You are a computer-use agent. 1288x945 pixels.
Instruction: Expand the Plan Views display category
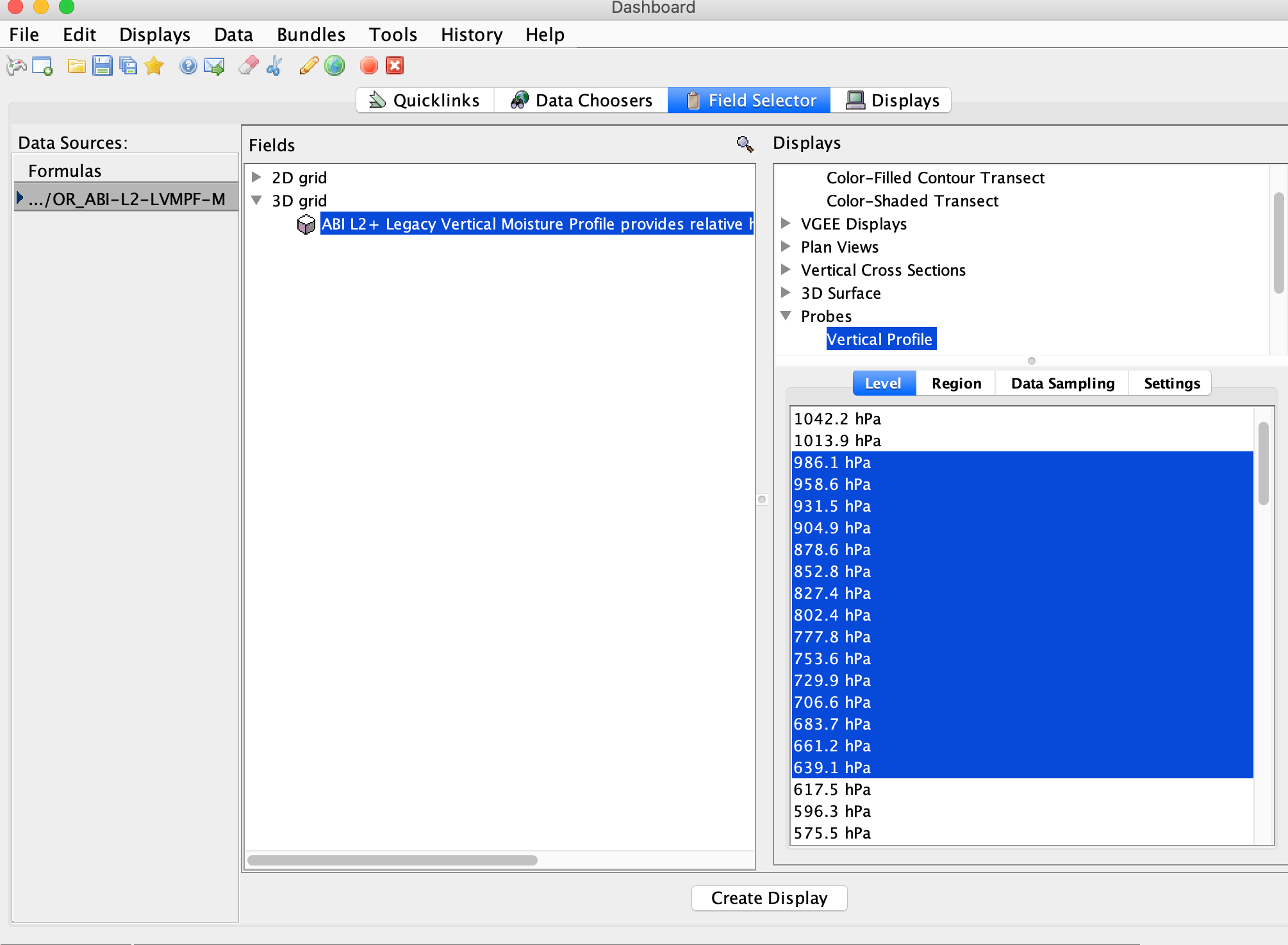click(786, 246)
